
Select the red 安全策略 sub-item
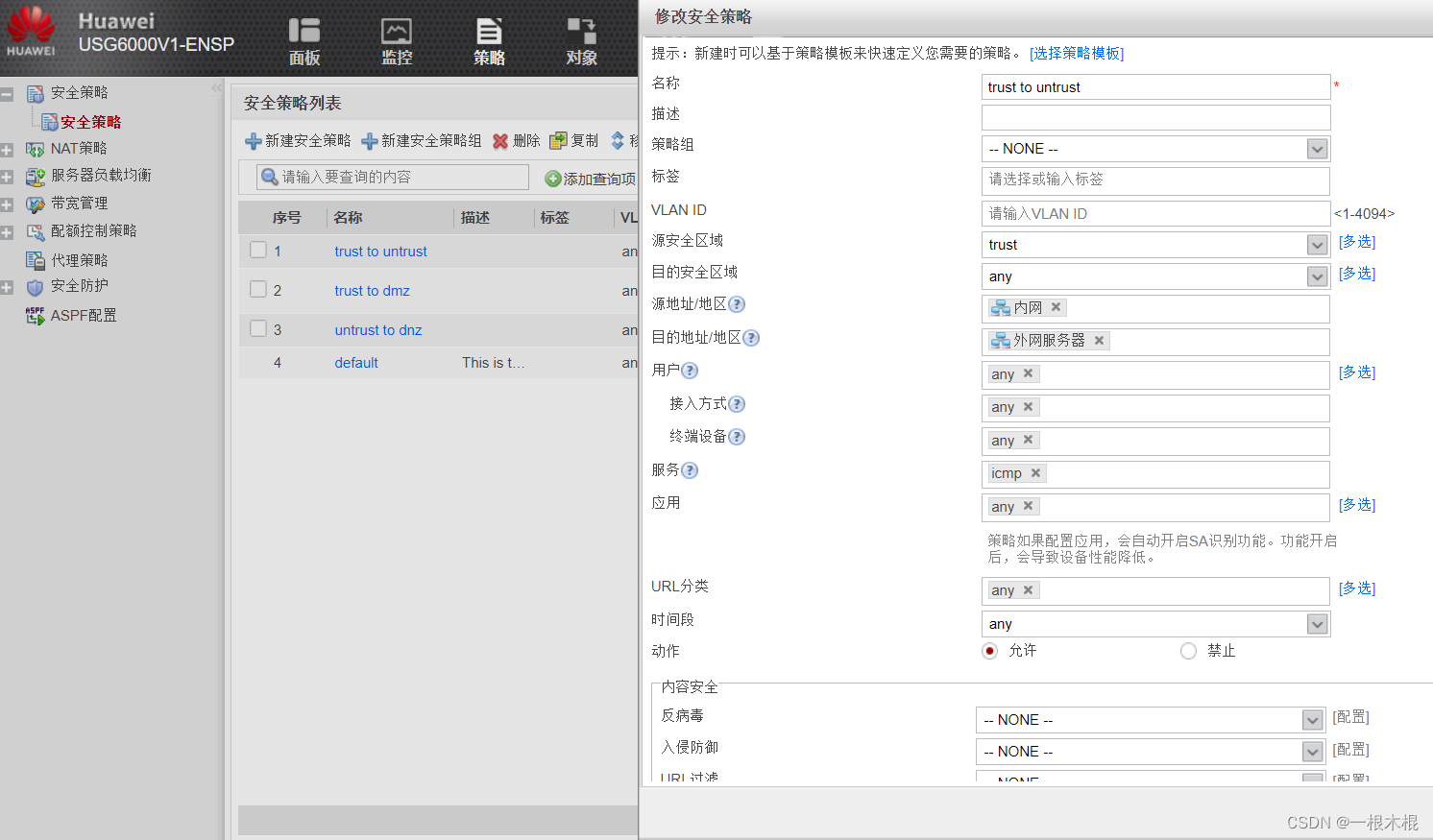[90, 122]
